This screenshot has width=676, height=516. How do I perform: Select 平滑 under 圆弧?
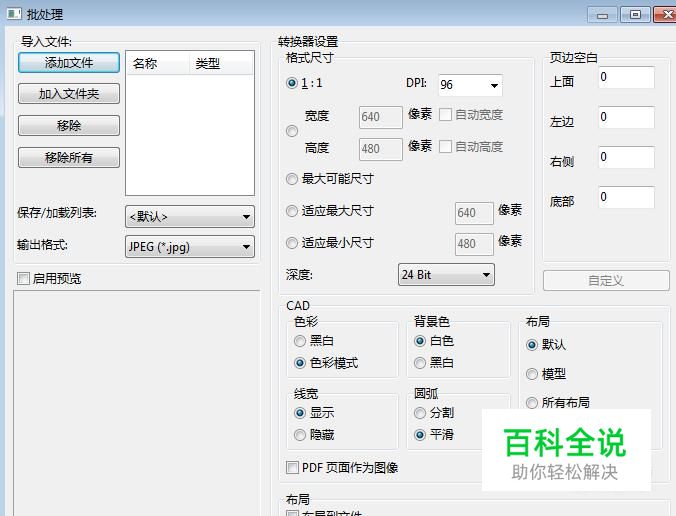coord(419,435)
